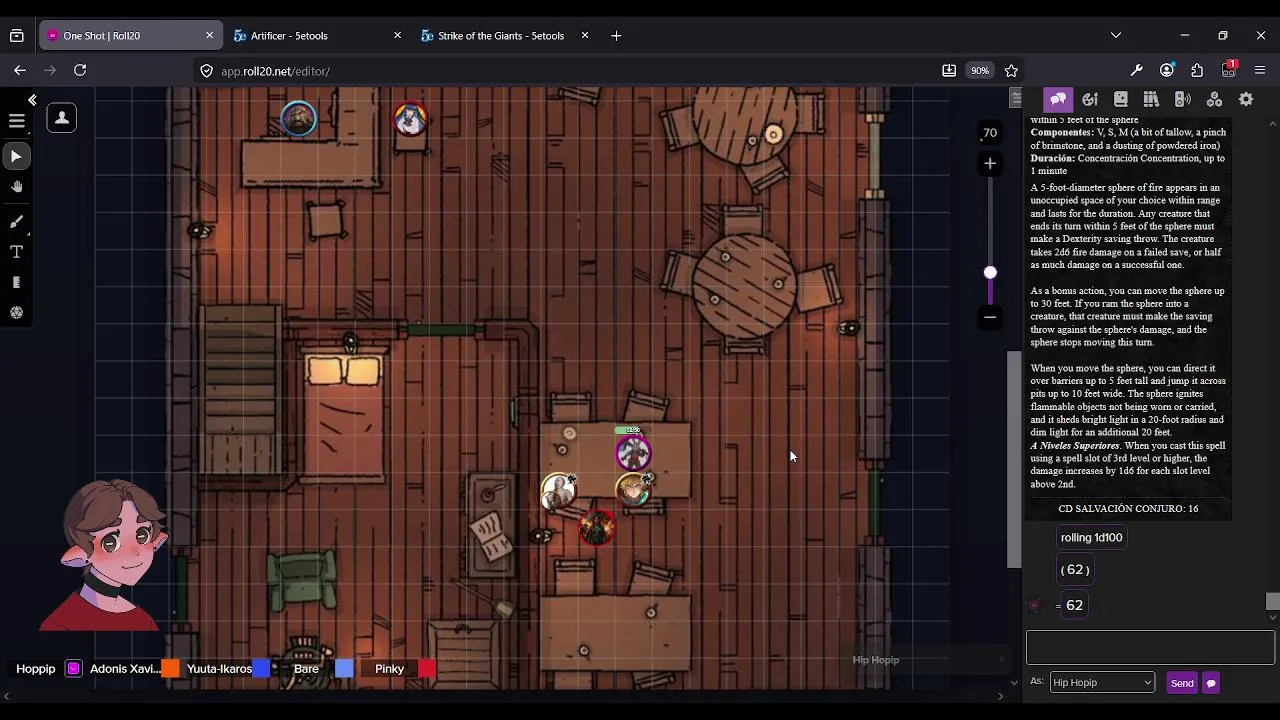Viewport: 1280px width, 720px height.
Task: Click the zoom level value 70
Action: tap(989, 132)
